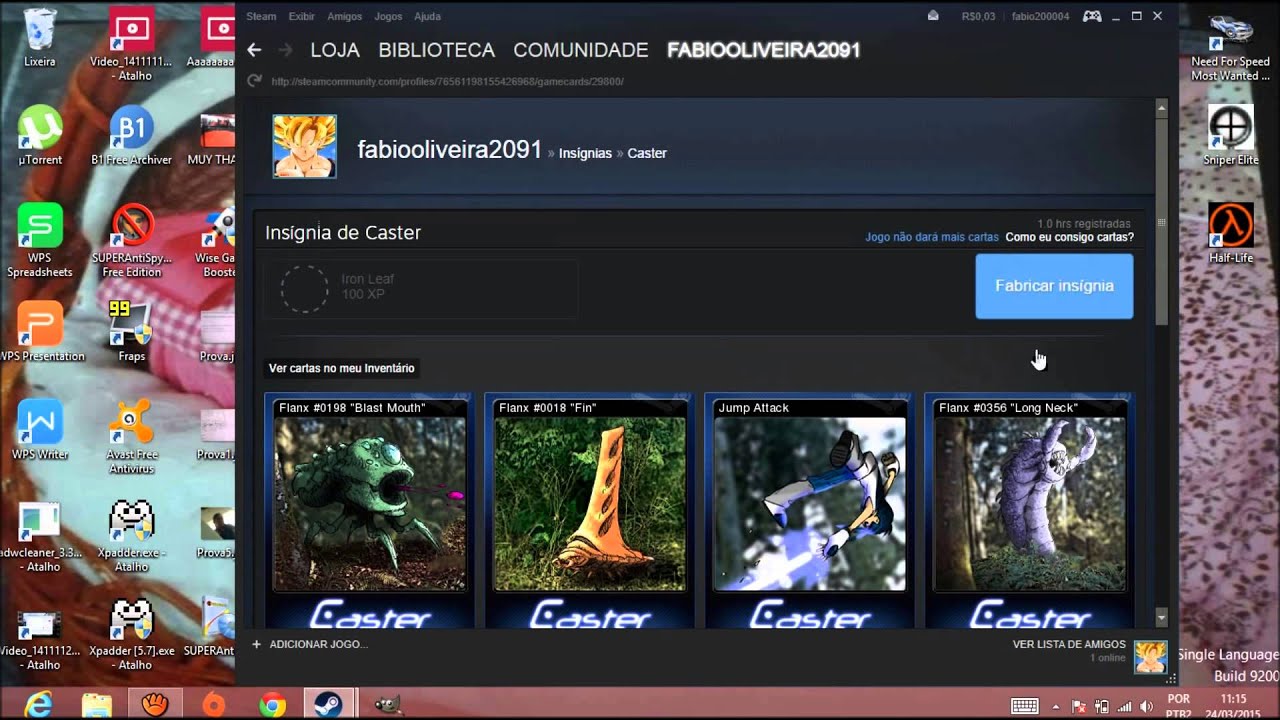Open the Steam menu

click(x=261, y=16)
